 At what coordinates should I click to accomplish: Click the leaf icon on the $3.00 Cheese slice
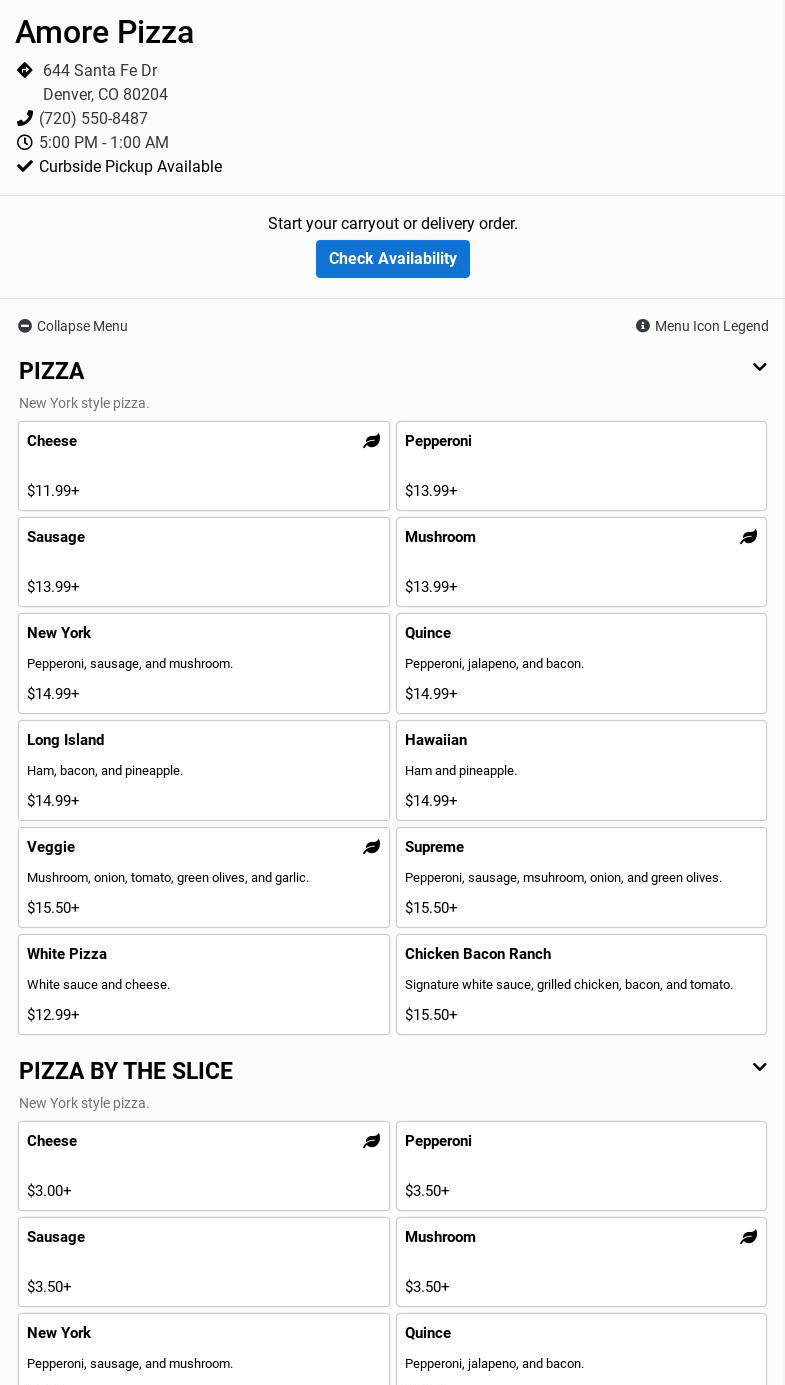pos(371,1141)
